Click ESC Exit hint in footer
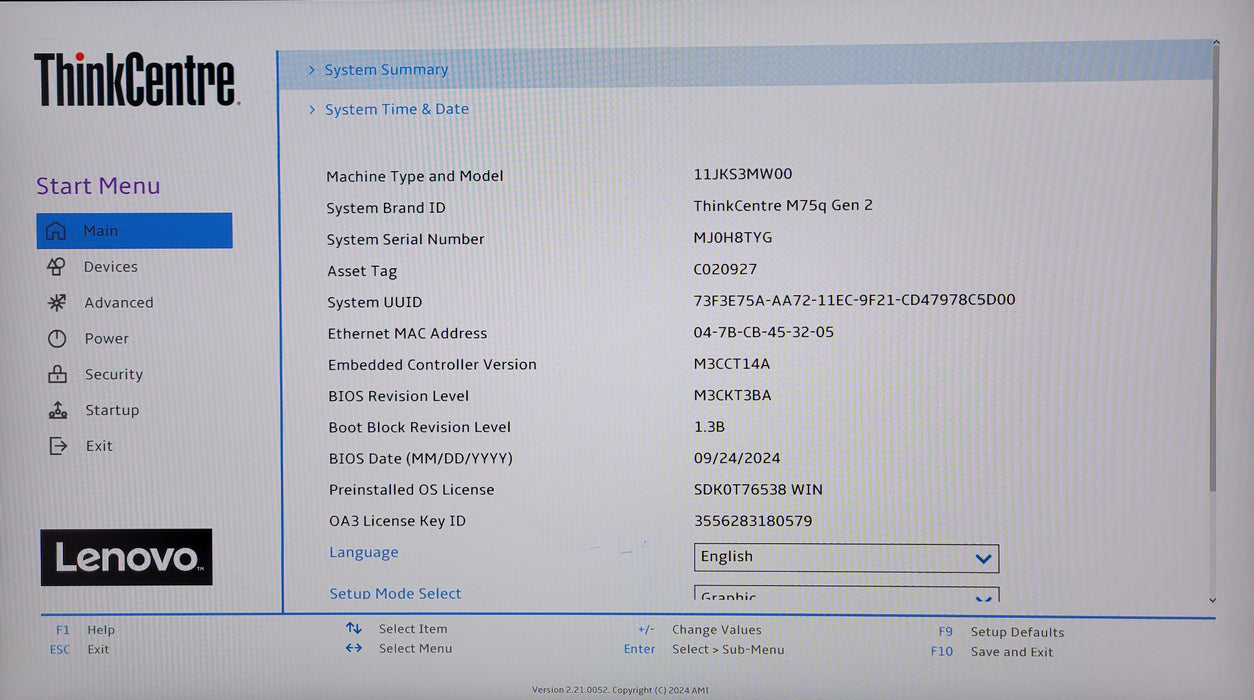The height and width of the screenshot is (700, 1254). coord(80,649)
